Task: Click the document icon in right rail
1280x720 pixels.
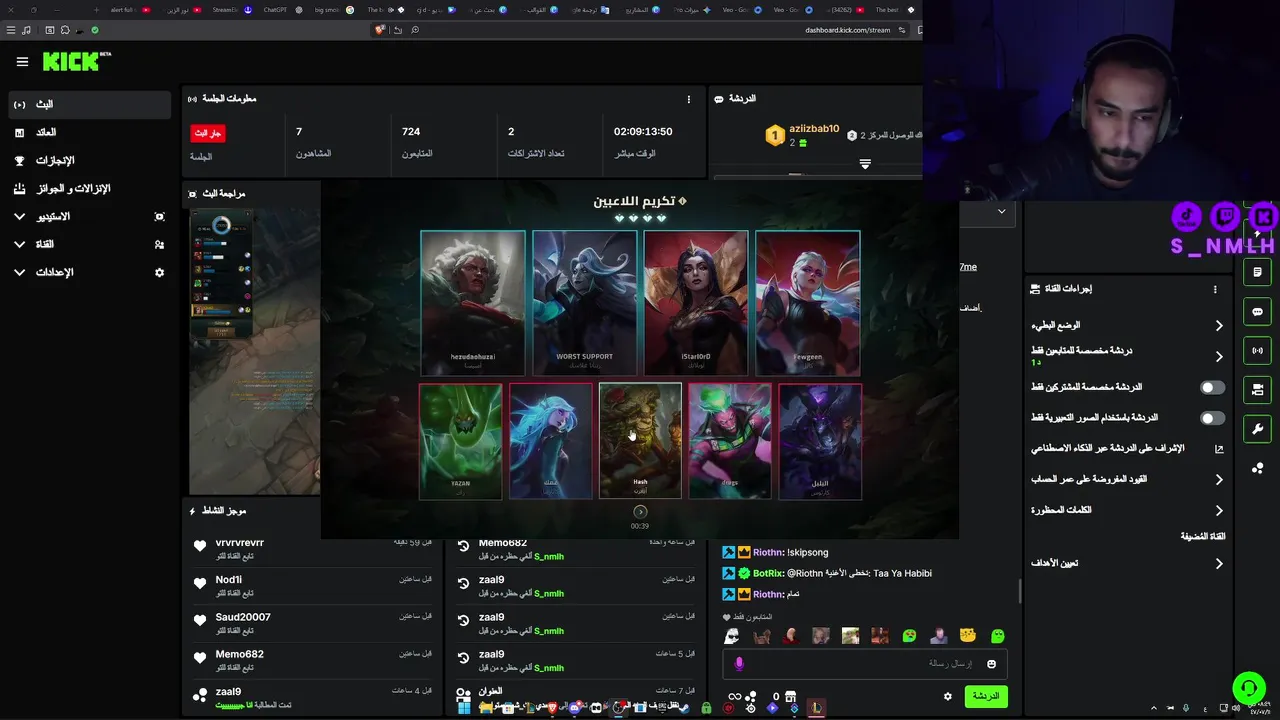Action: [1257, 272]
